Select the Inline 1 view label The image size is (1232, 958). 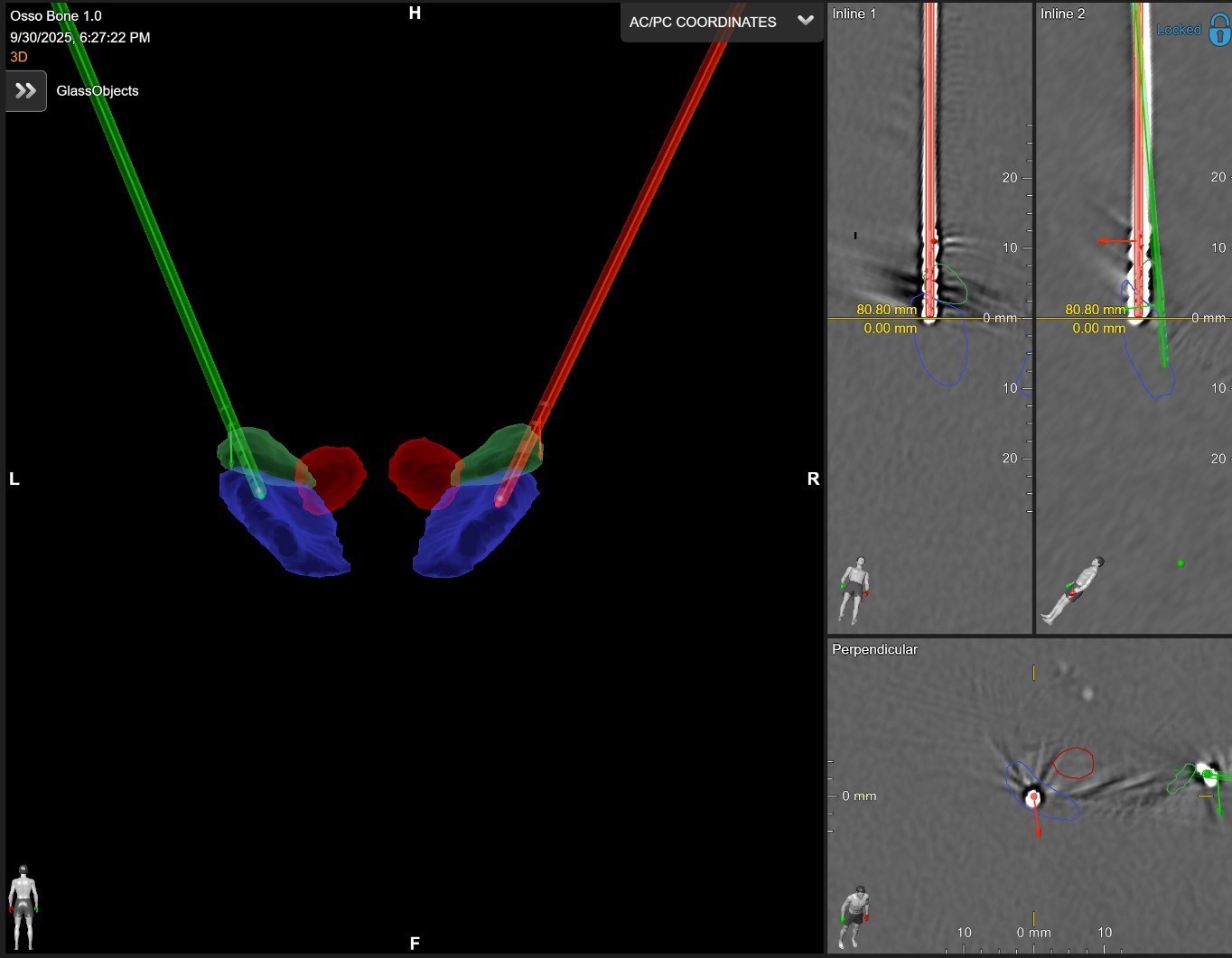pos(854,14)
